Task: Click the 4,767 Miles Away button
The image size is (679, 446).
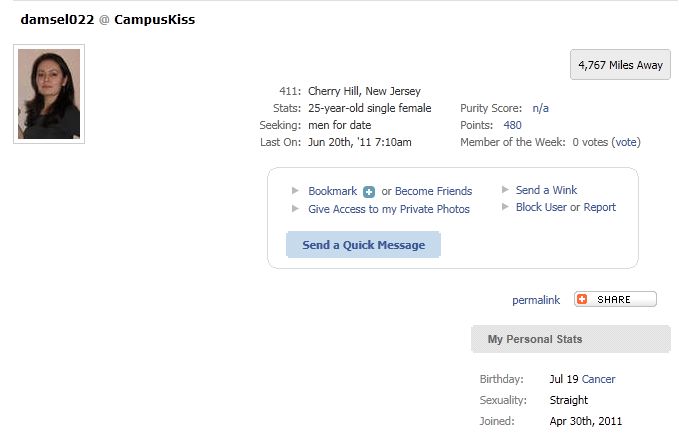Action: [x=620, y=65]
